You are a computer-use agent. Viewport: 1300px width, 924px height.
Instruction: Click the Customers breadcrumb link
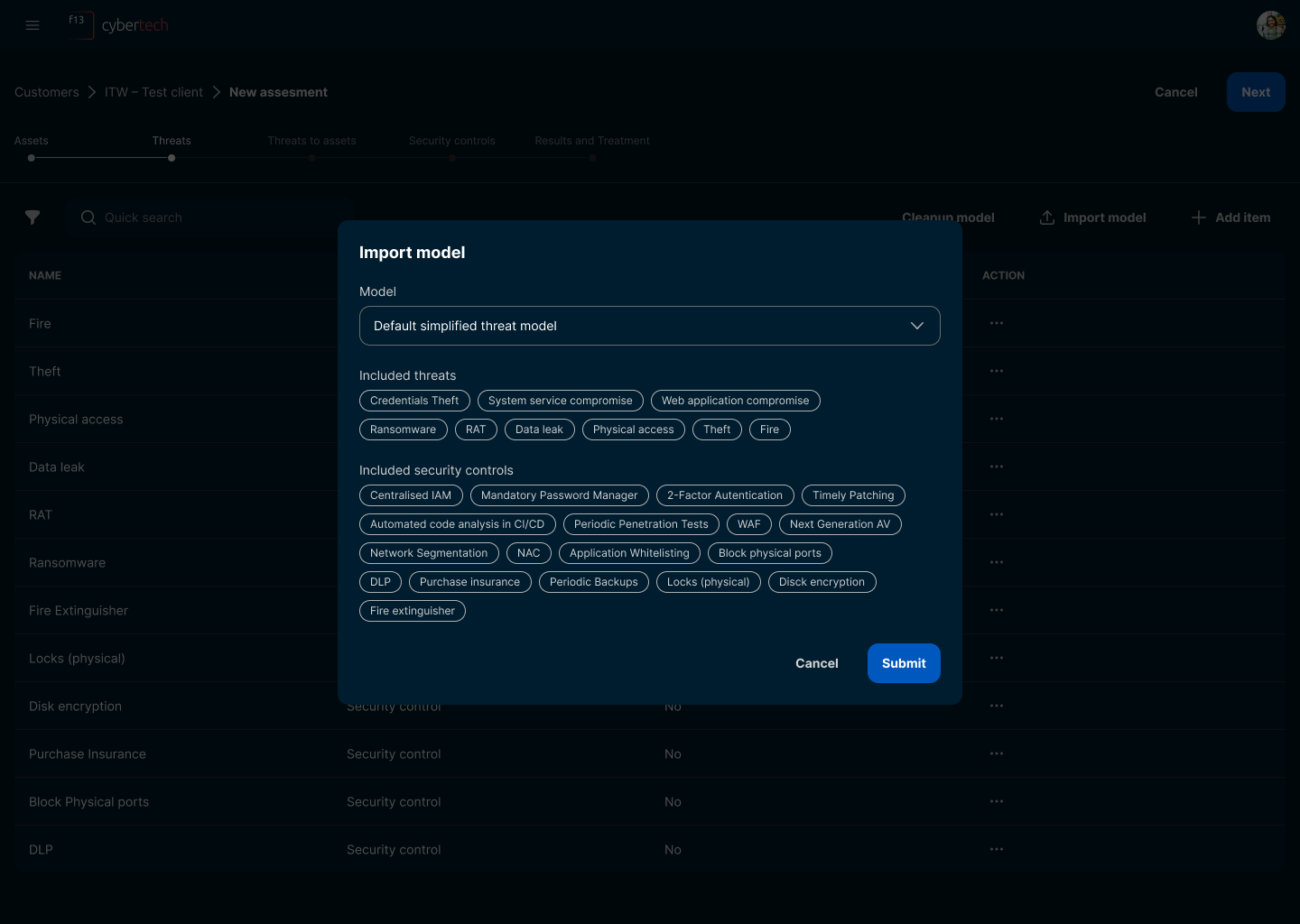(47, 92)
